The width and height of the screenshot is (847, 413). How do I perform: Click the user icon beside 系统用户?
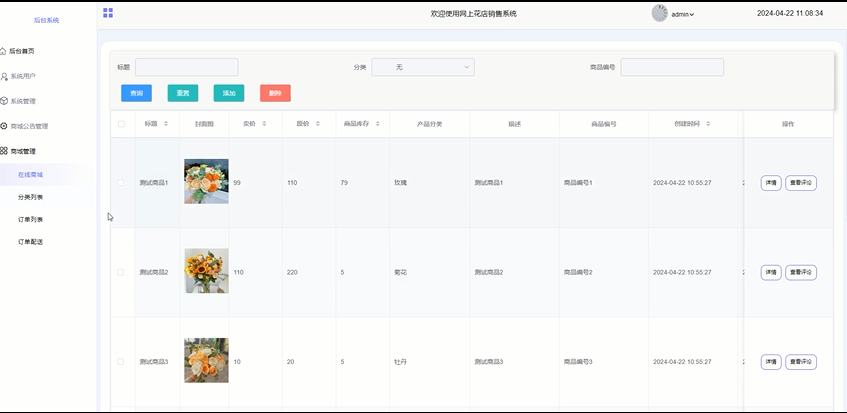4,77
